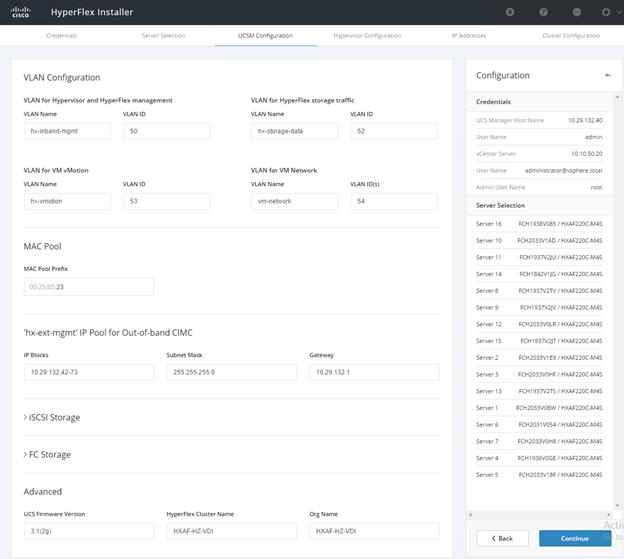Select the Server 9 row
The width and height of the screenshot is (624, 559).
tap(539, 307)
